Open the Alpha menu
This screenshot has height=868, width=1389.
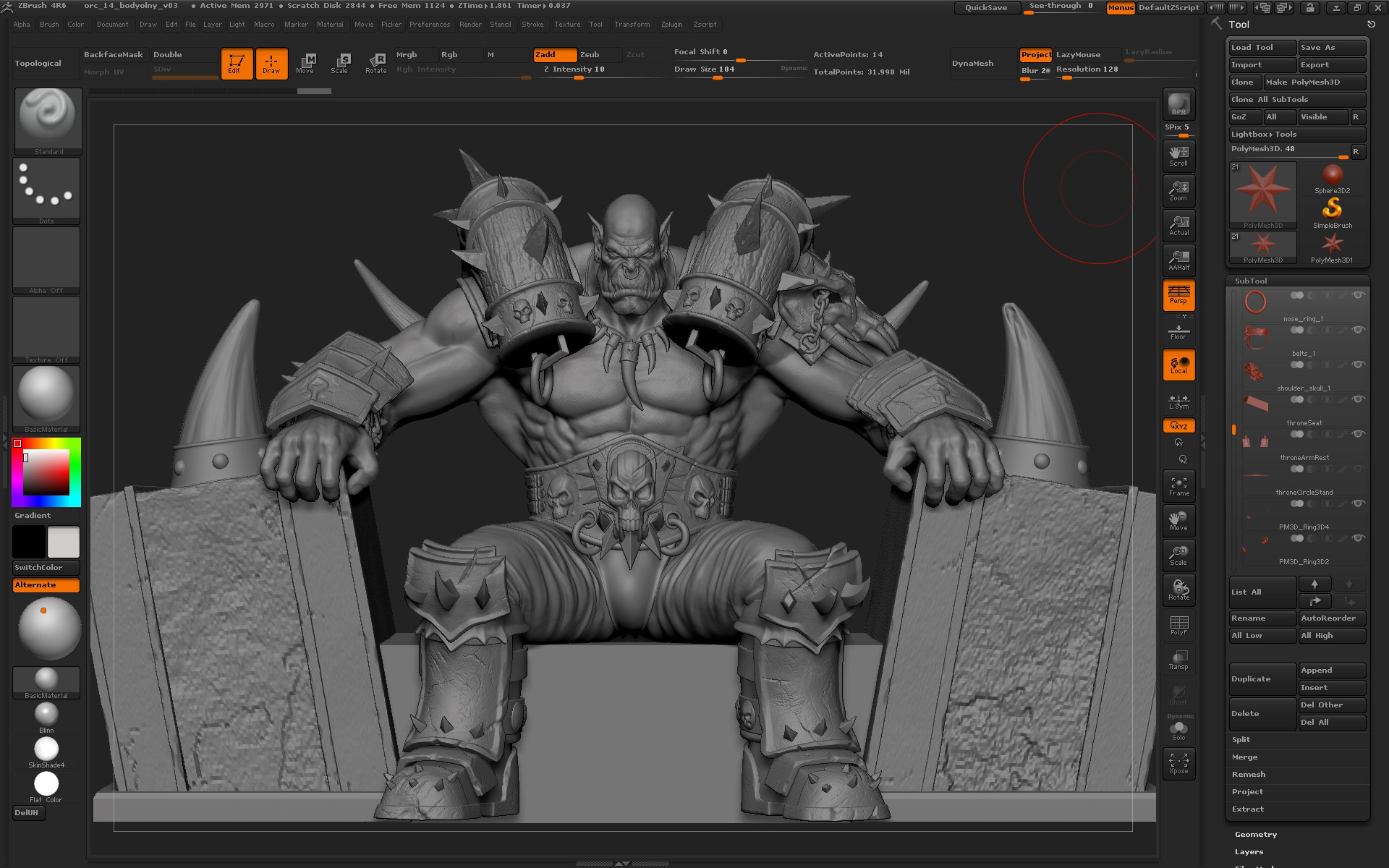point(22,24)
